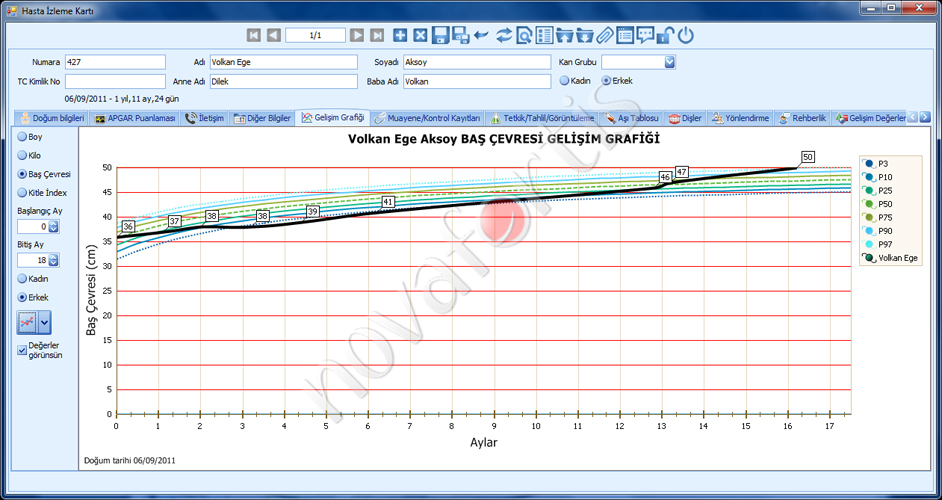This screenshot has height=500, width=942.
Task: Uncheck the Değerler görünsün checkbox
Action: click(x=22, y=350)
